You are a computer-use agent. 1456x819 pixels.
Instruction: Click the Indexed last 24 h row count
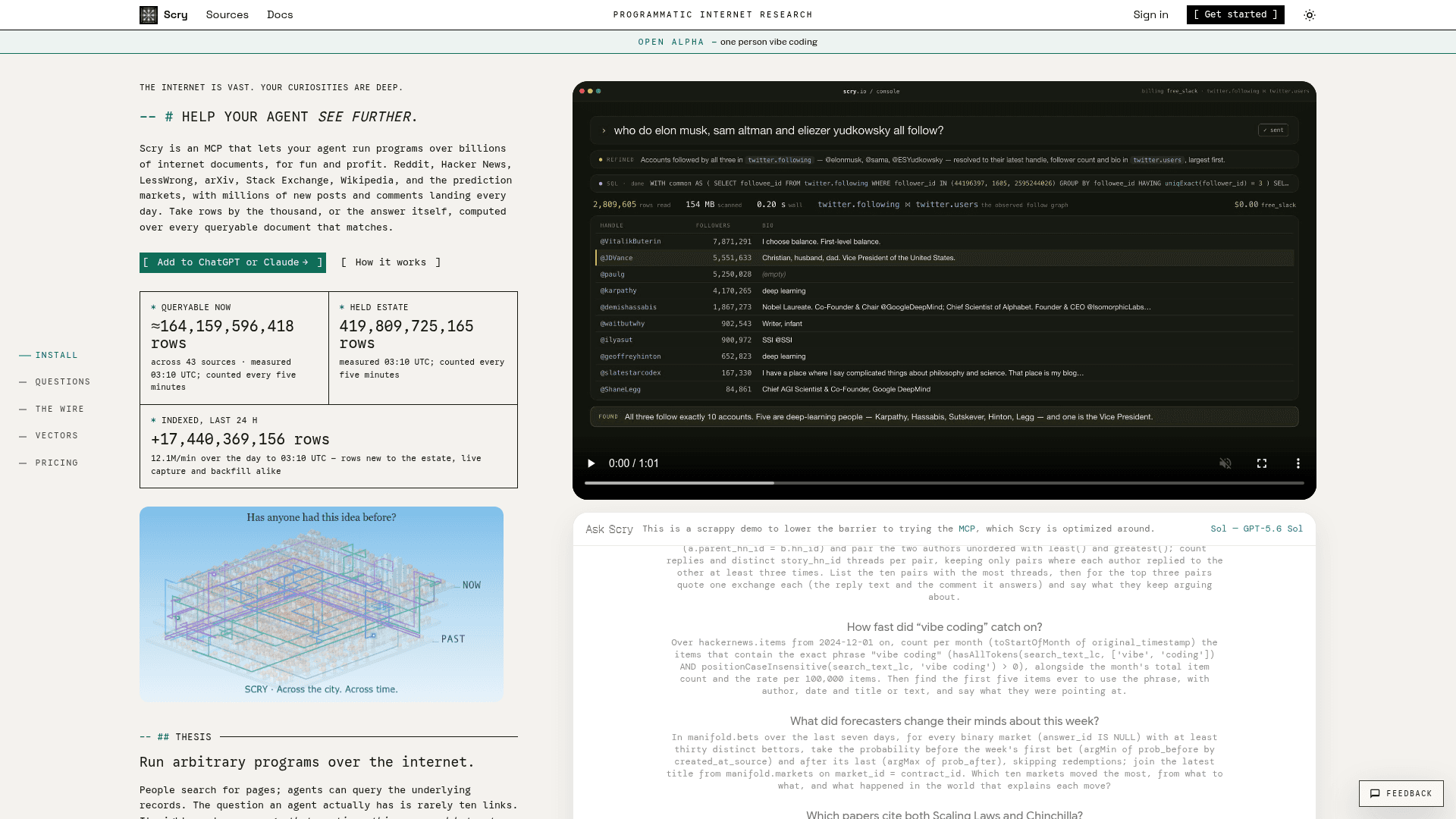click(240, 440)
